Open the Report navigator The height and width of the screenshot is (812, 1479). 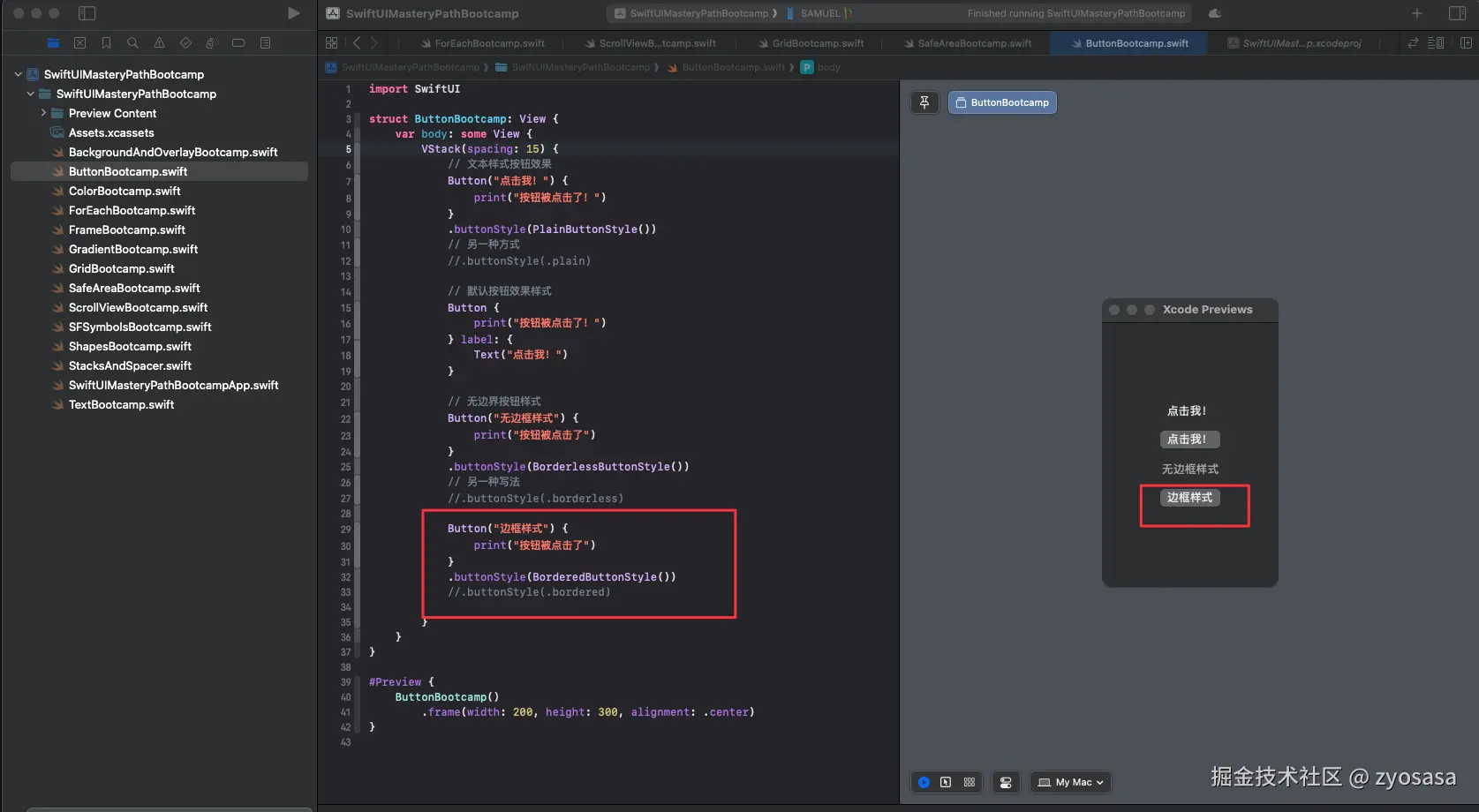pyautogui.click(x=265, y=42)
